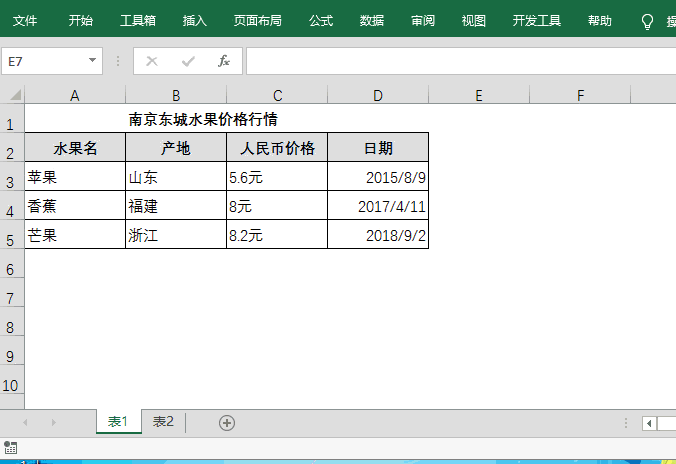Screen dimensions: 676x464
Task: Click the next sheet navigation arrow
Action: tap(53, 423)
